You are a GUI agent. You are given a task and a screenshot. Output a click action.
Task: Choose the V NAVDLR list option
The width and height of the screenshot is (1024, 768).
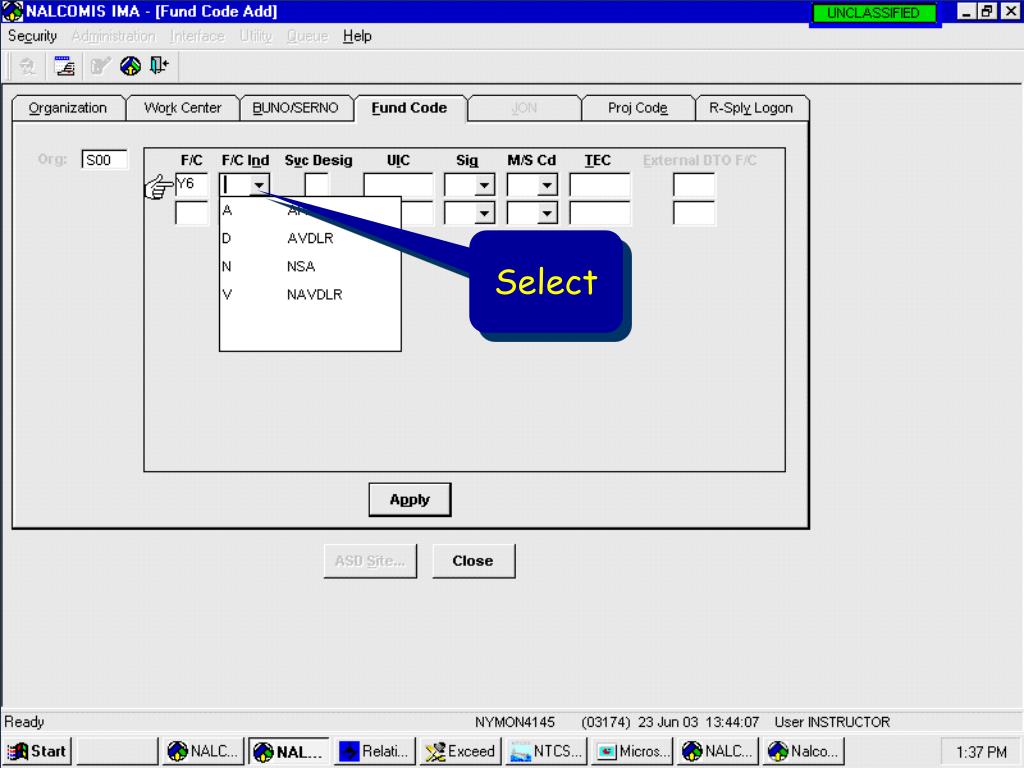pyautogui.click(x=310, y=295)
